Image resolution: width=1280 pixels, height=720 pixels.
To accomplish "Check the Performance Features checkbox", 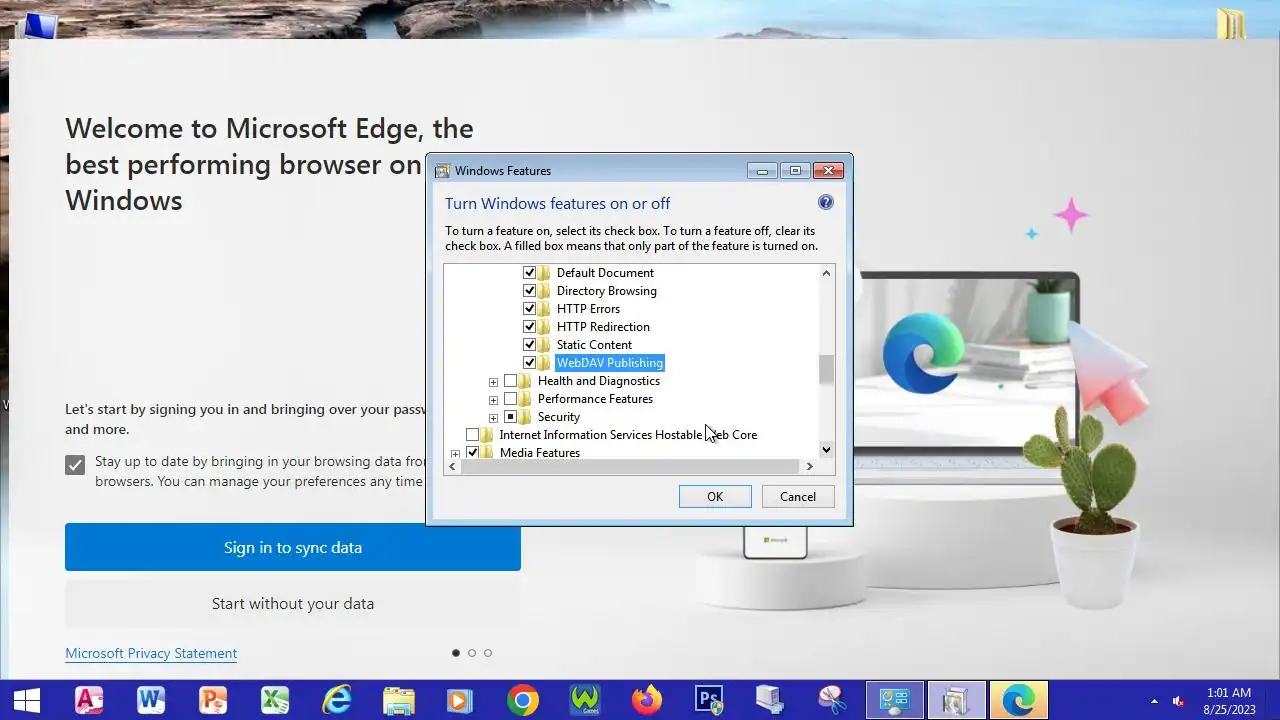I will [x=511, y=399].
